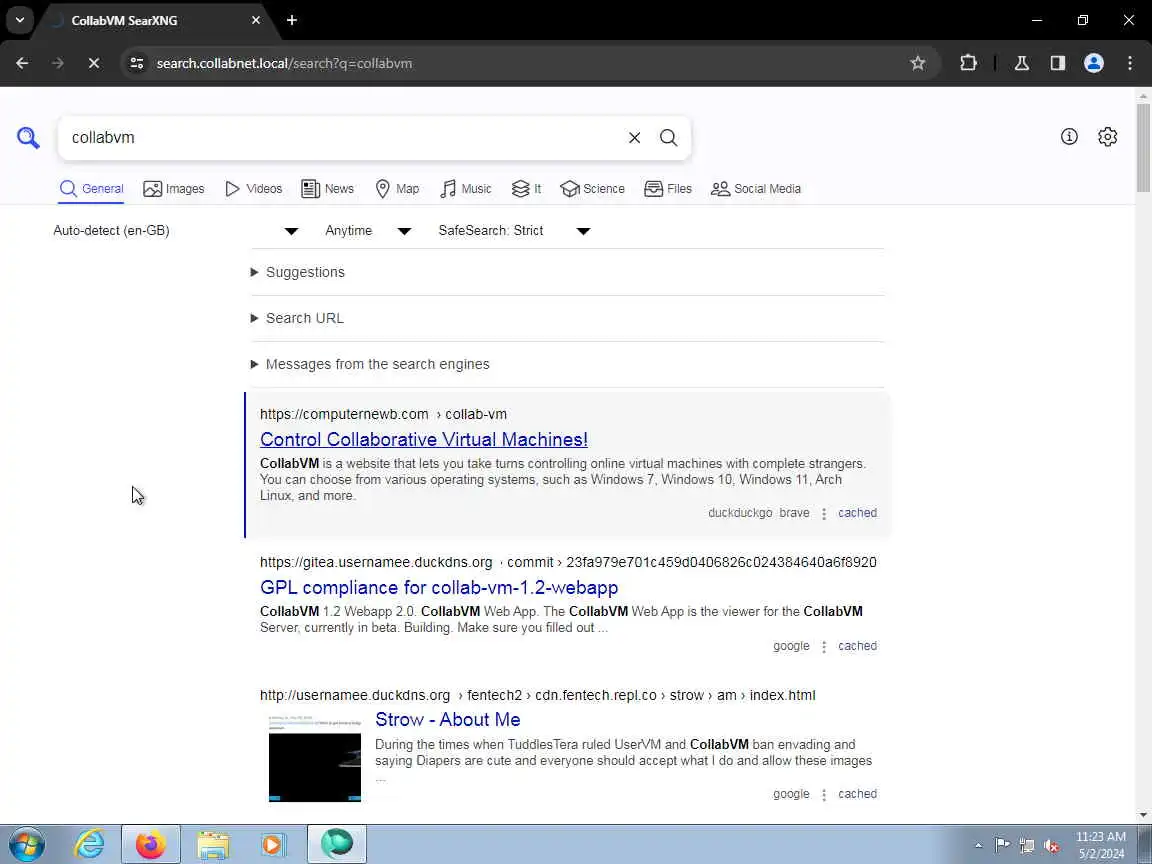The image size is (1152, 864).
Task: Click the SearXNG magnifier logo
Action: [x=28, y=137]
